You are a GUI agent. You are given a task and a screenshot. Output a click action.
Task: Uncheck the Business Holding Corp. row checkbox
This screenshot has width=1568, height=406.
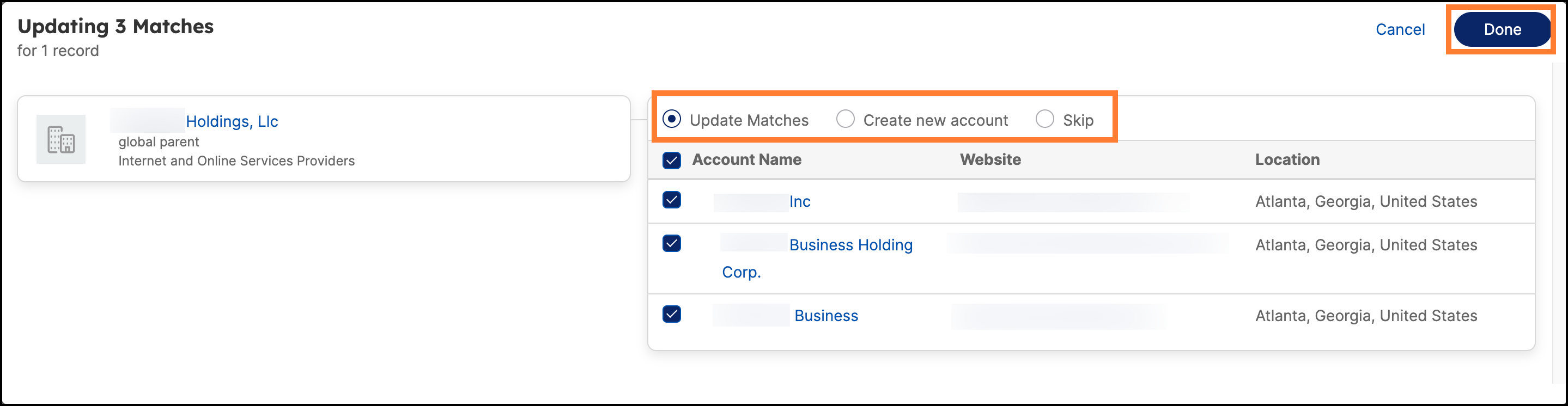(x=672, y=244)
